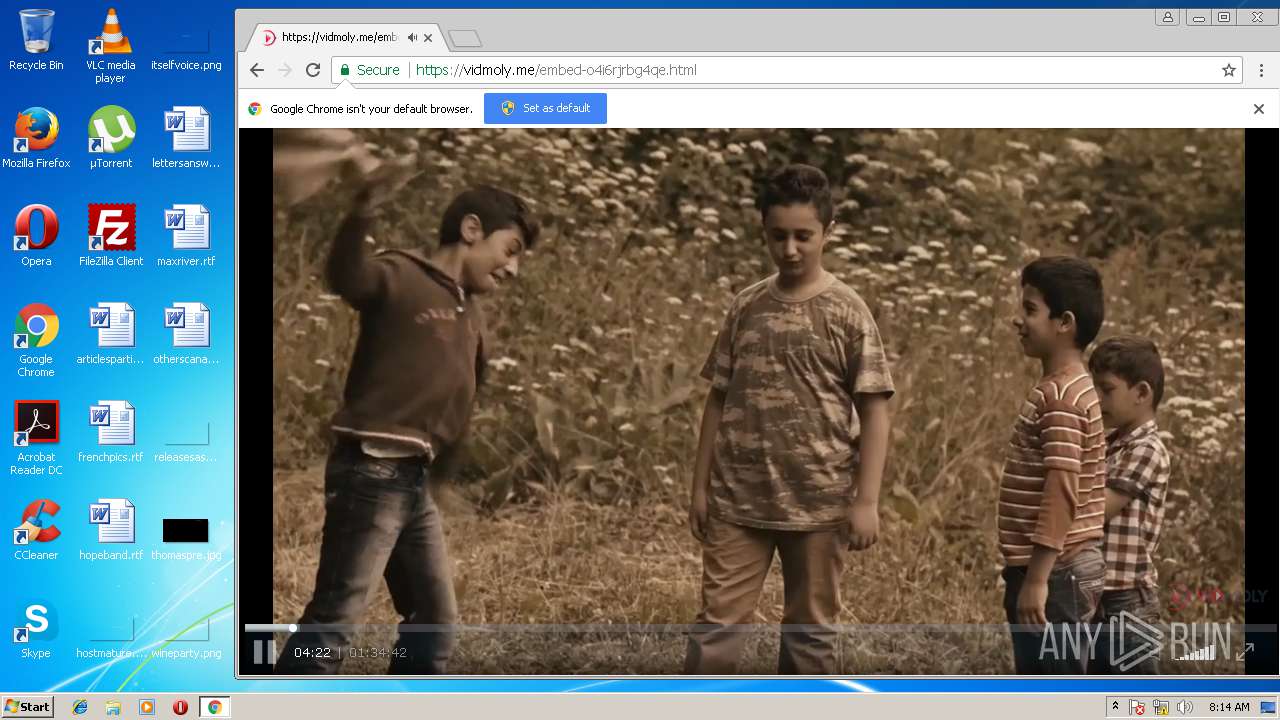Click the green Secure padlock indicator
Viewport: 1280px width, 720px height.
coord(370,70)
